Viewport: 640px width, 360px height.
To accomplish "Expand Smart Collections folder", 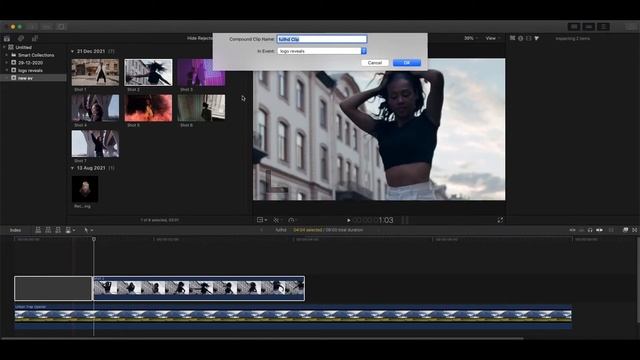I will point(7,55).
